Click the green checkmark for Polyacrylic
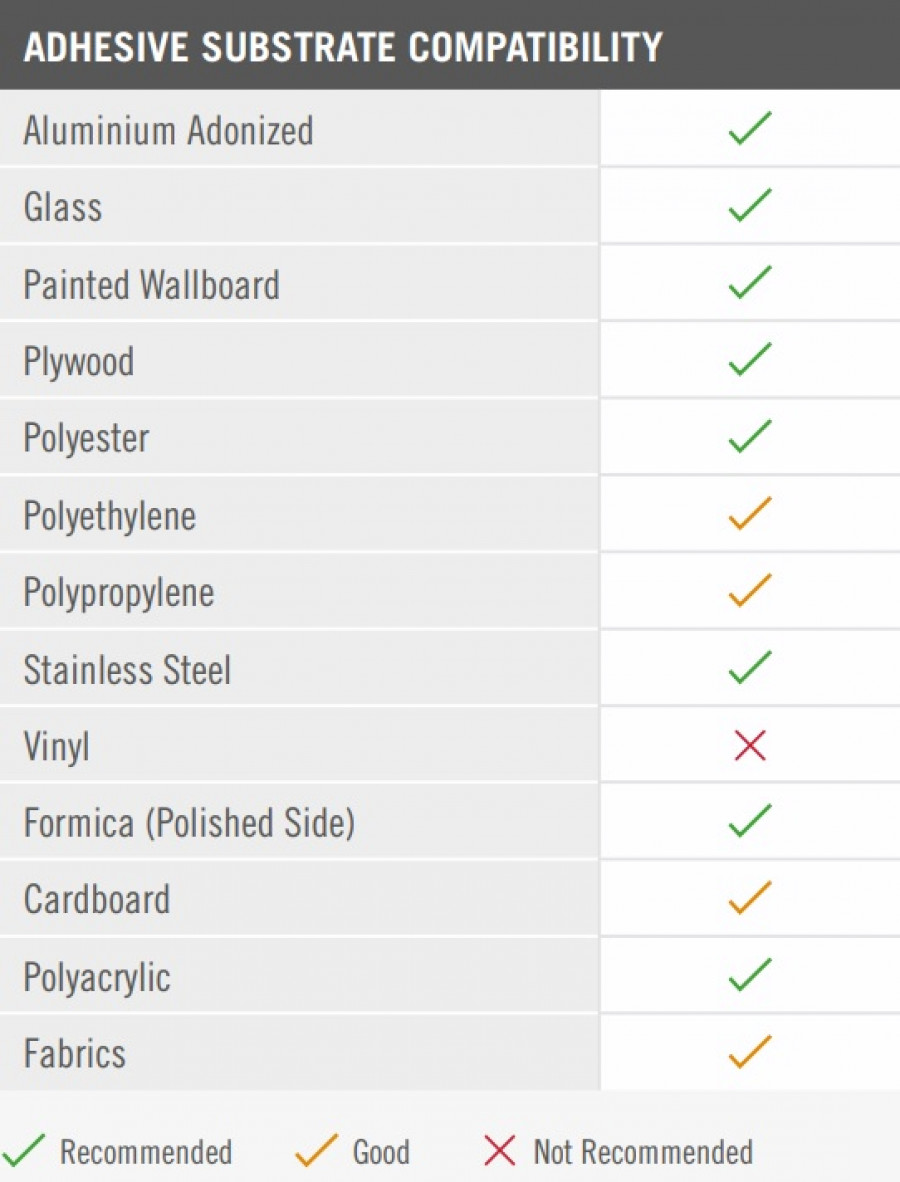The height and width of the screenshot is (1182, 900). [x=750, y=974]
